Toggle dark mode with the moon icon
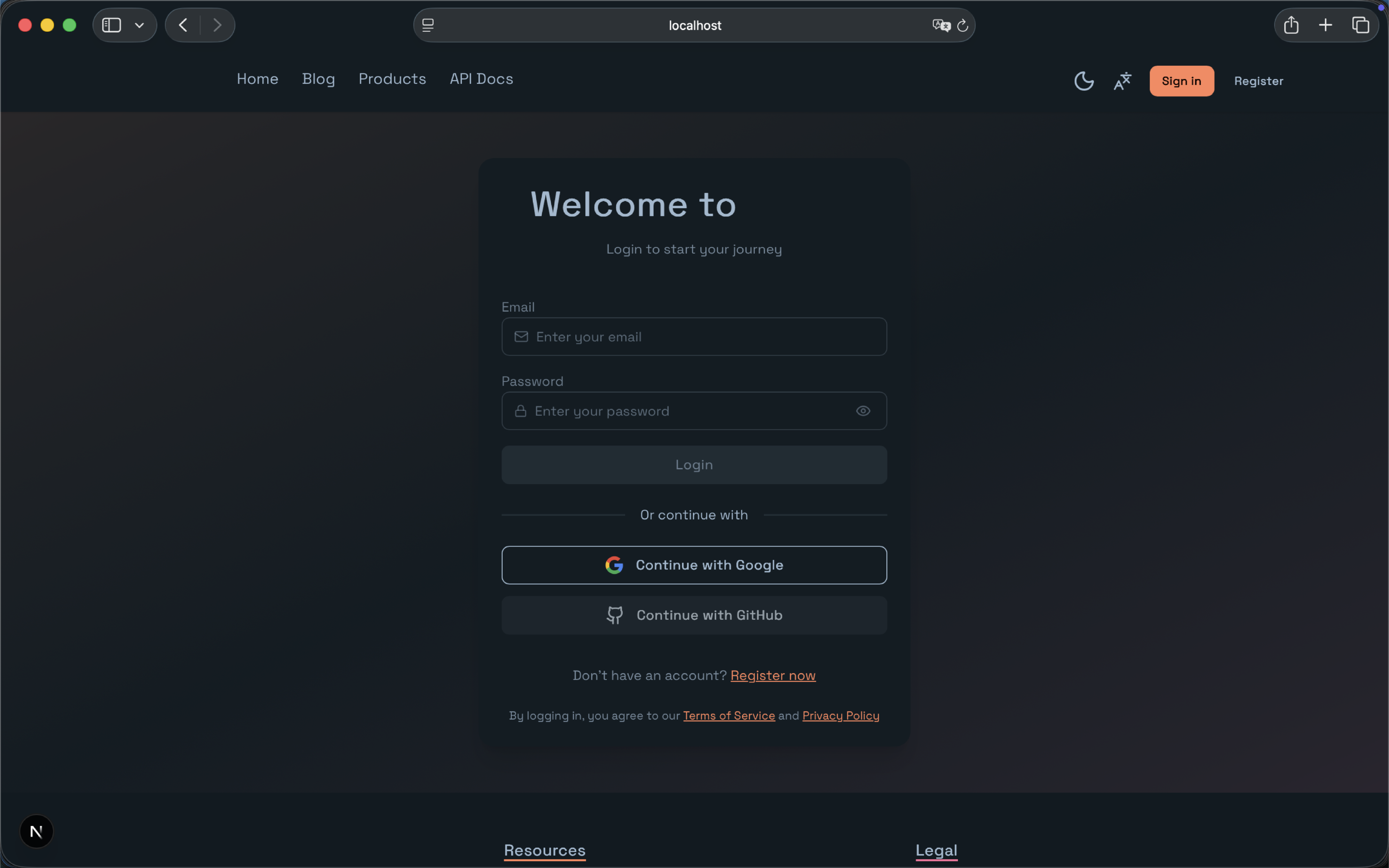Screen dimensions: 1389x868 tap(1084, 81)
